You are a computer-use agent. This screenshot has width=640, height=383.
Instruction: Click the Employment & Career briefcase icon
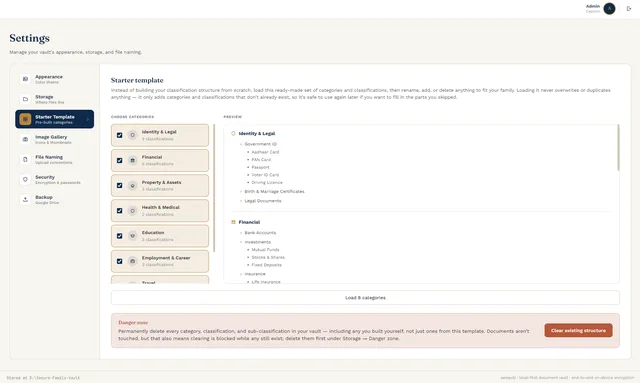pyautogui.click(x=132, y=261)
